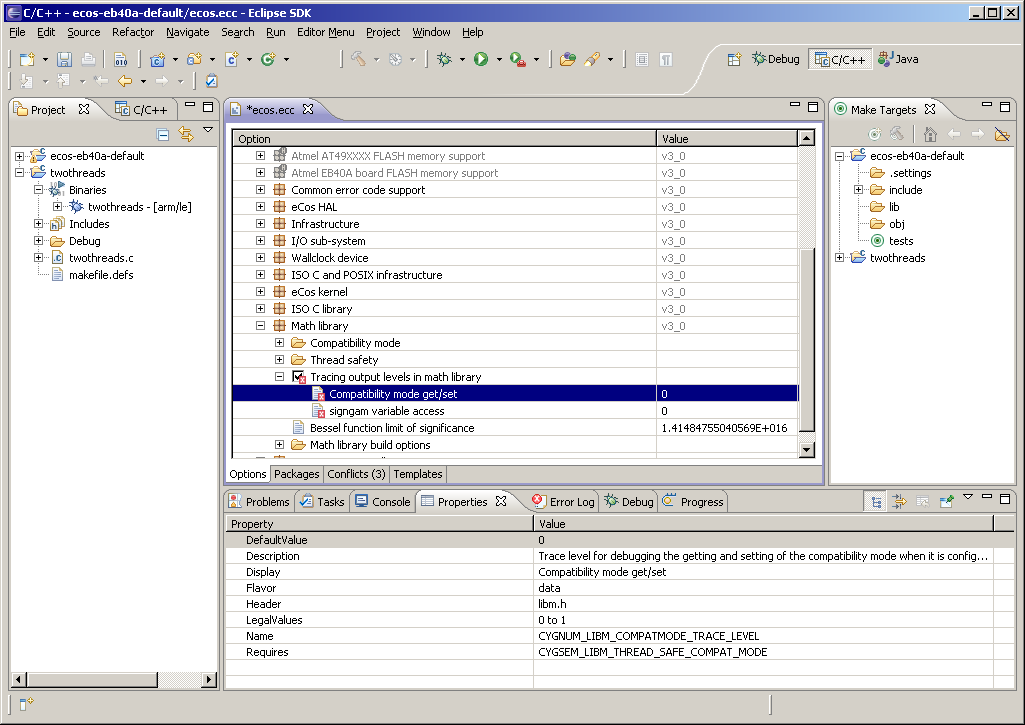Toggle Tracing output levels in math library checkbox
This screenshot has height=725, width=1025.
(298, 377)
